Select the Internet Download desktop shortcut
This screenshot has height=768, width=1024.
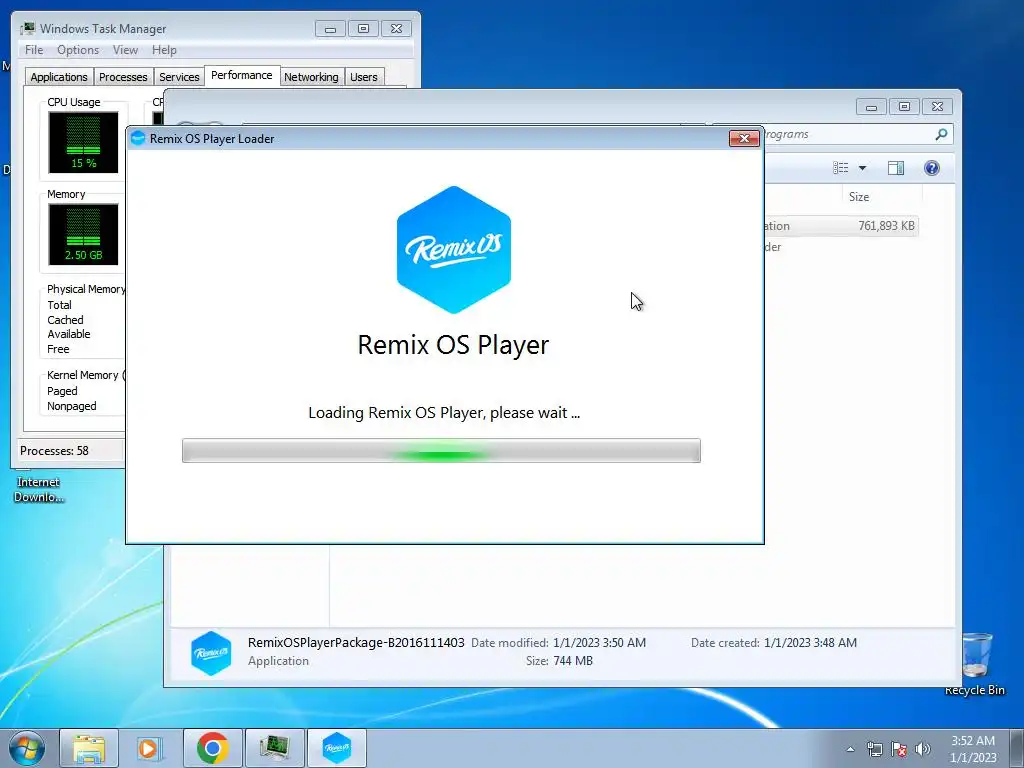click(39, 488)
